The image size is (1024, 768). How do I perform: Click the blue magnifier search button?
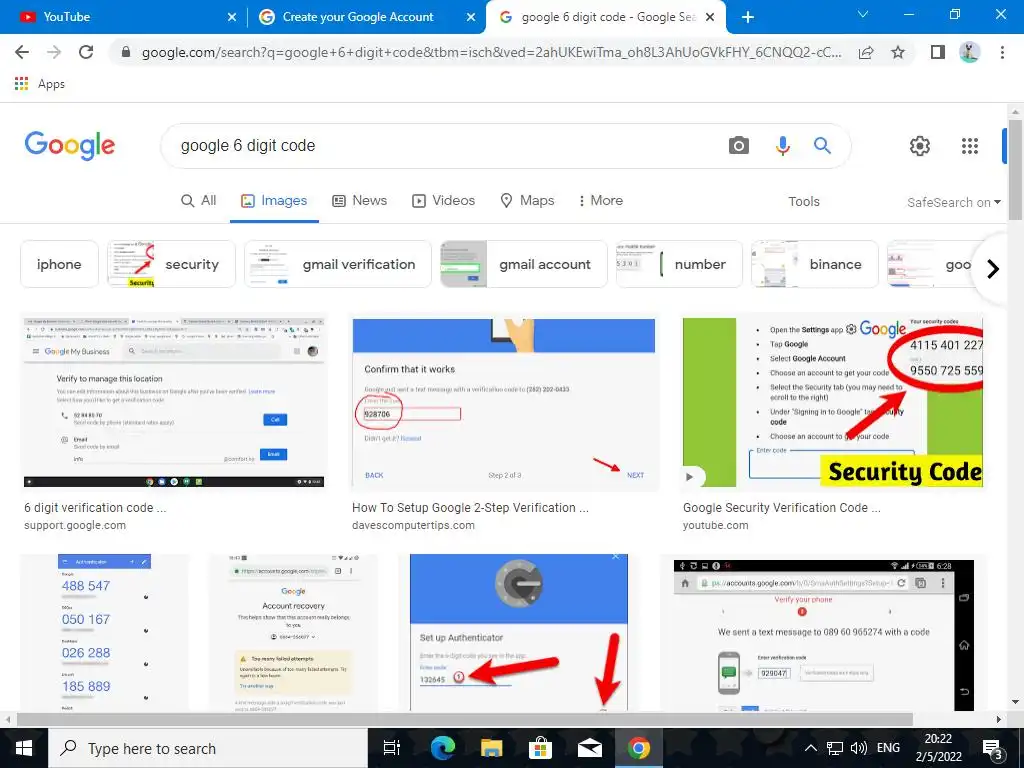[822, 146]
